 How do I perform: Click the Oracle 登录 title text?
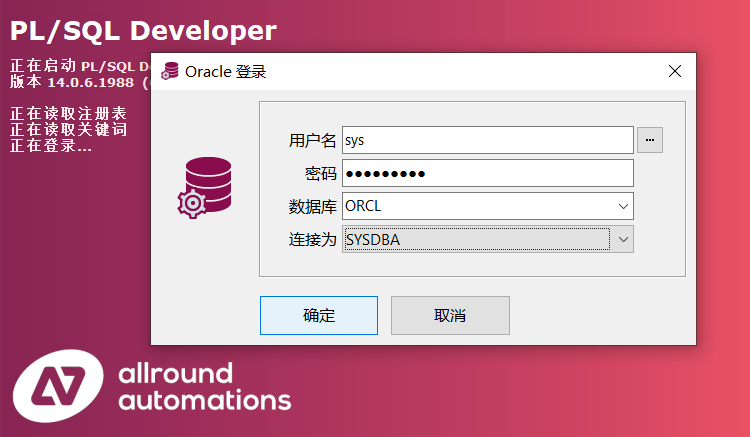tap(225, 72)
